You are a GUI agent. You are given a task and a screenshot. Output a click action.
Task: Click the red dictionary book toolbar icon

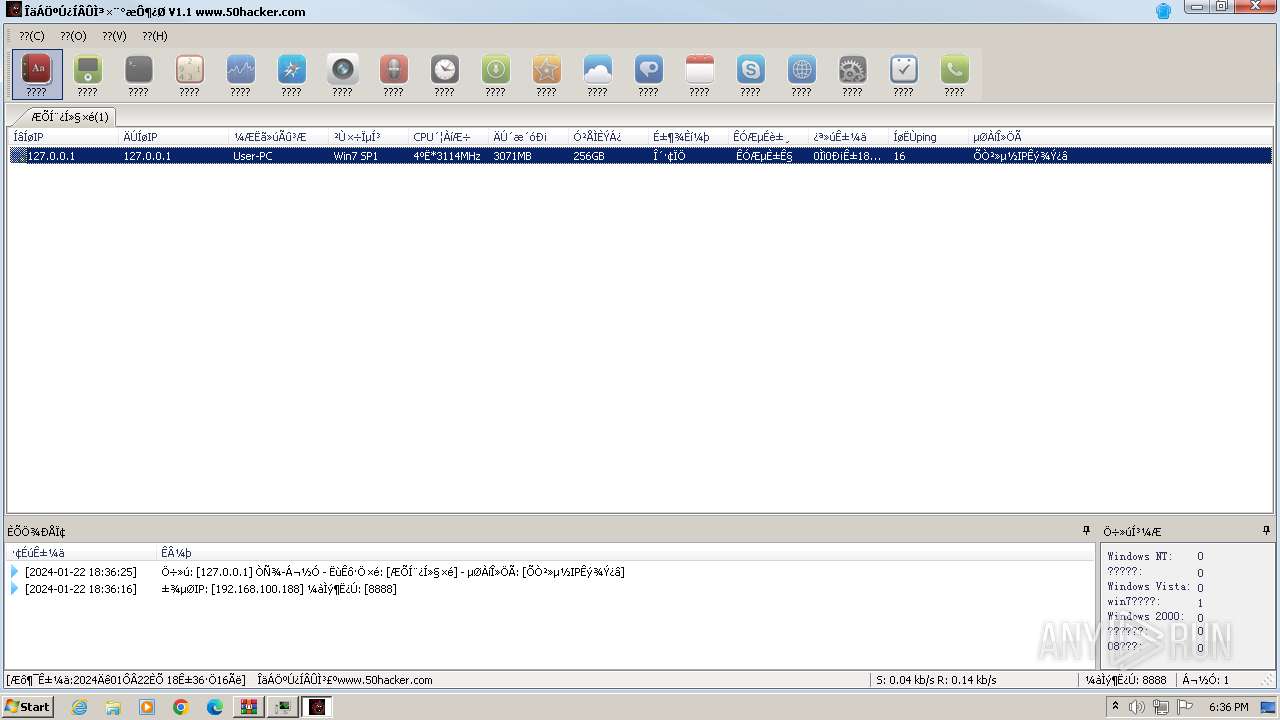[x=37, y=74]
